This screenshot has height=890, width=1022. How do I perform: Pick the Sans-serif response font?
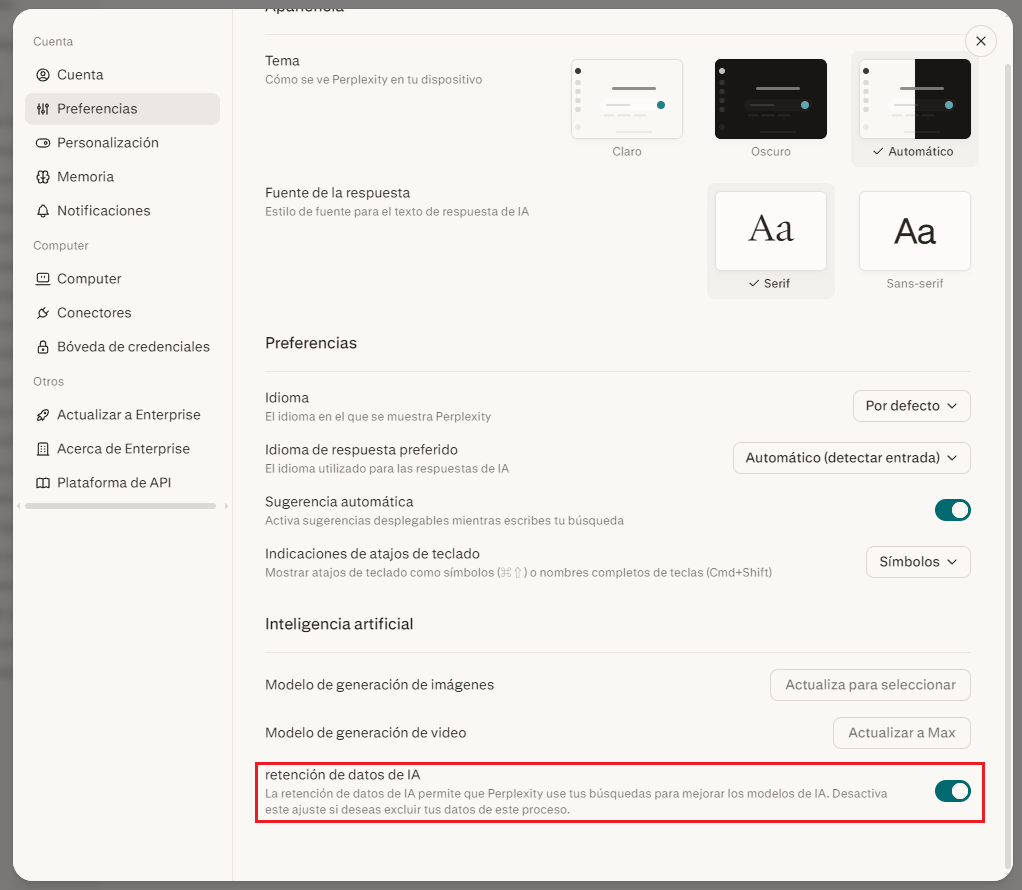coord(914,231)
